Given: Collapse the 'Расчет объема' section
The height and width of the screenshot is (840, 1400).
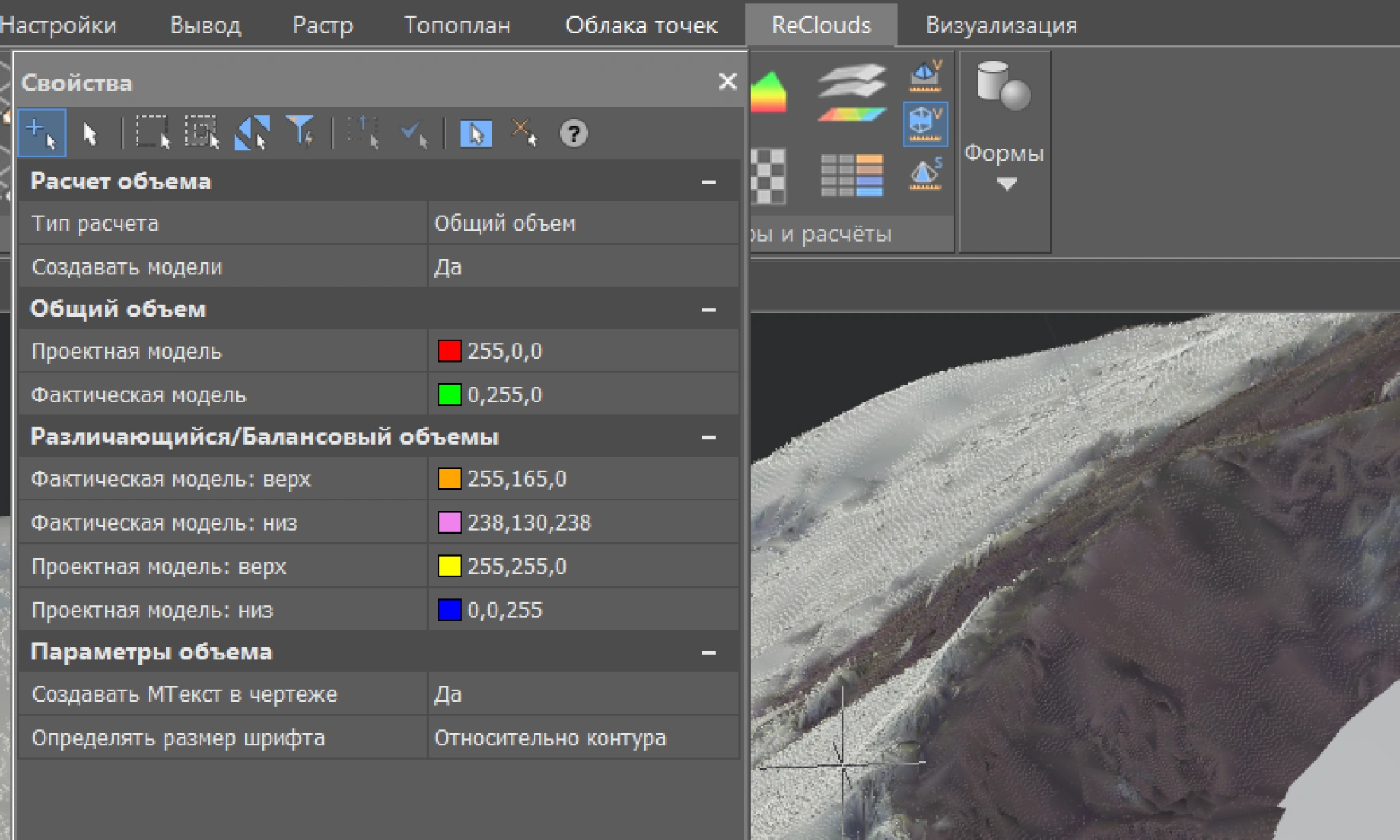Looking at the screenshot, I should point(708,182).
